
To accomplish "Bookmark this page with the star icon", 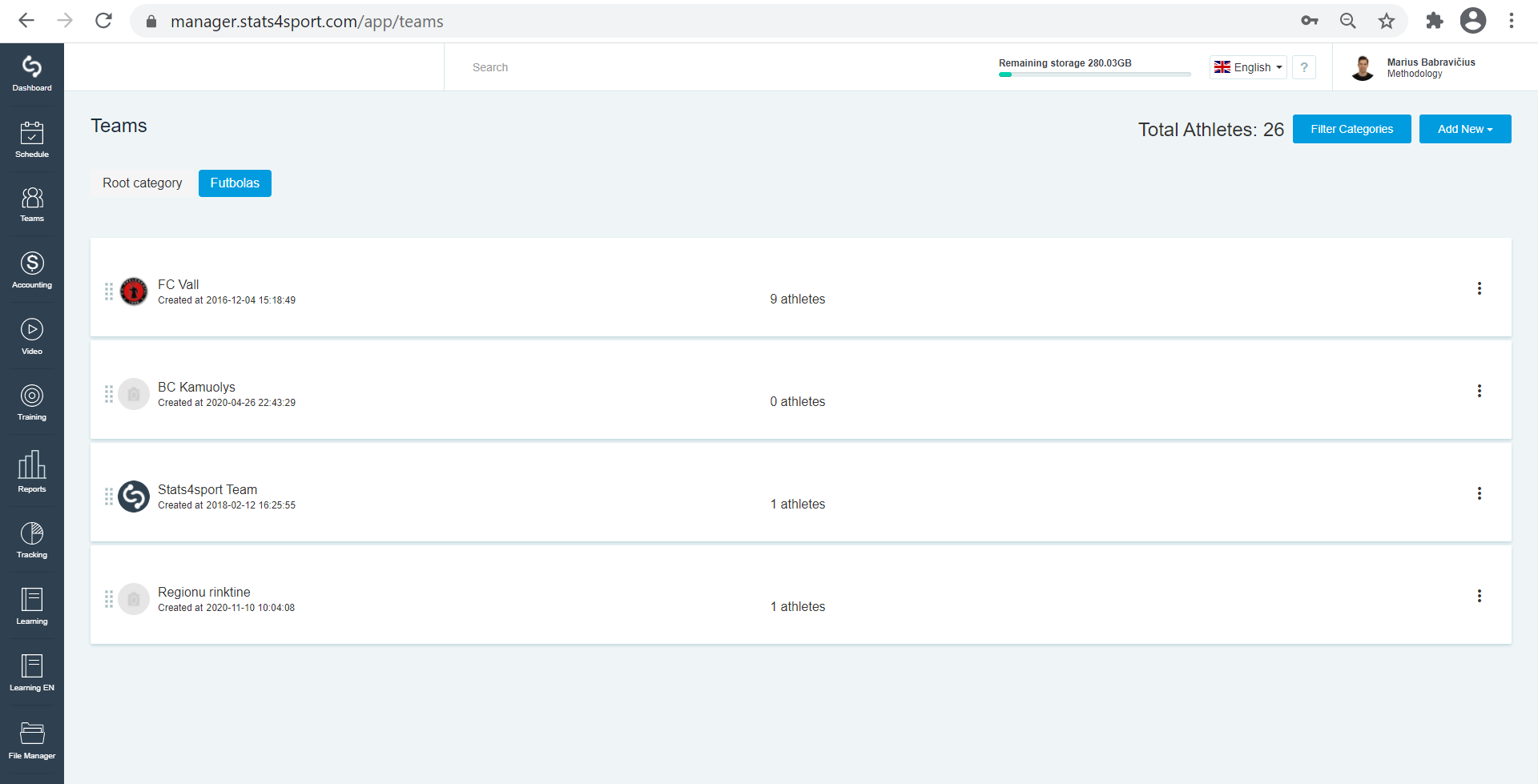I will [x=1387, y=21].
